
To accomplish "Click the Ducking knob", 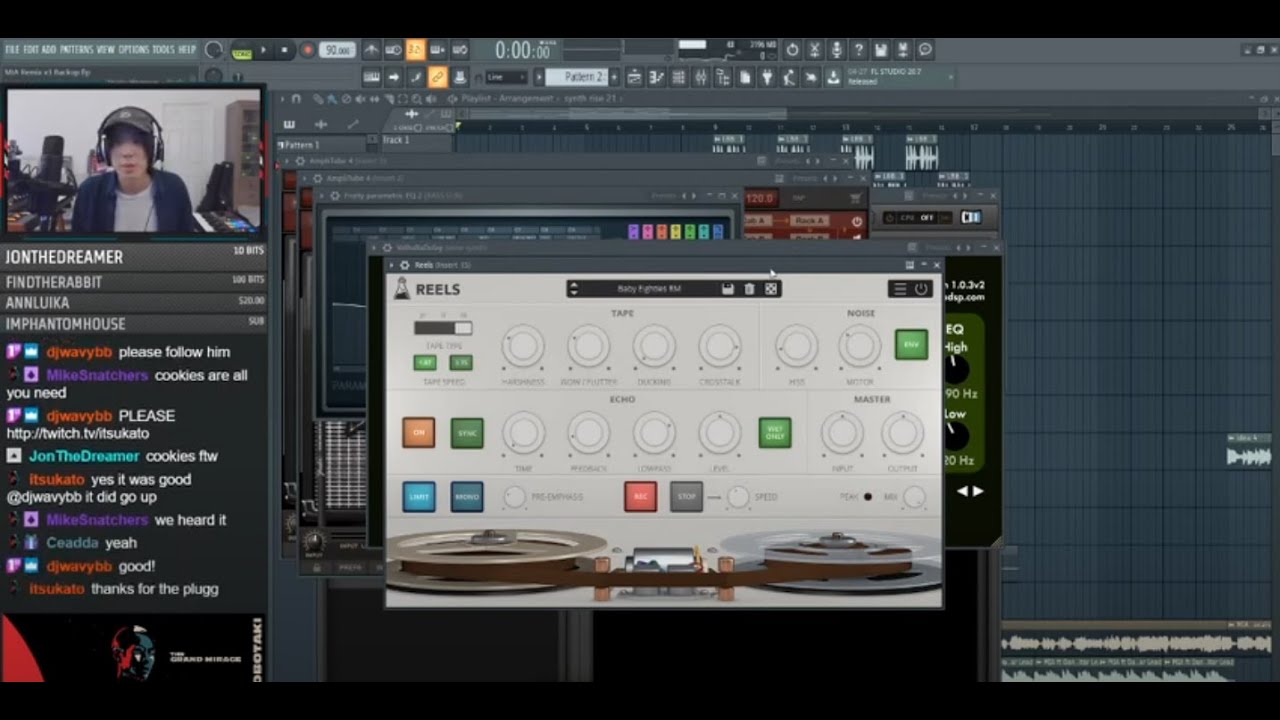I will 654,347.
